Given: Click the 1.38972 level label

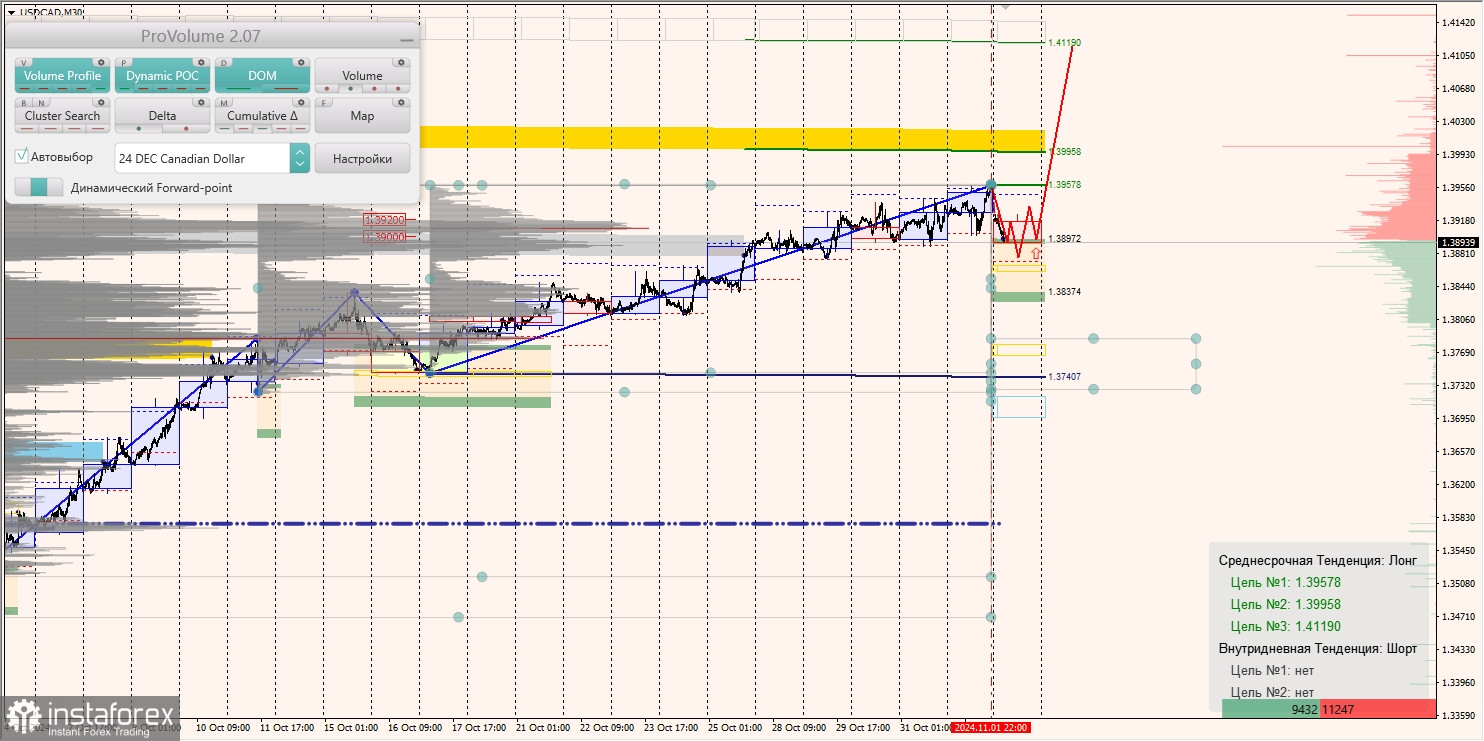Looking at the screenshot, I should pyautogui.click(x=1064, y=240).
